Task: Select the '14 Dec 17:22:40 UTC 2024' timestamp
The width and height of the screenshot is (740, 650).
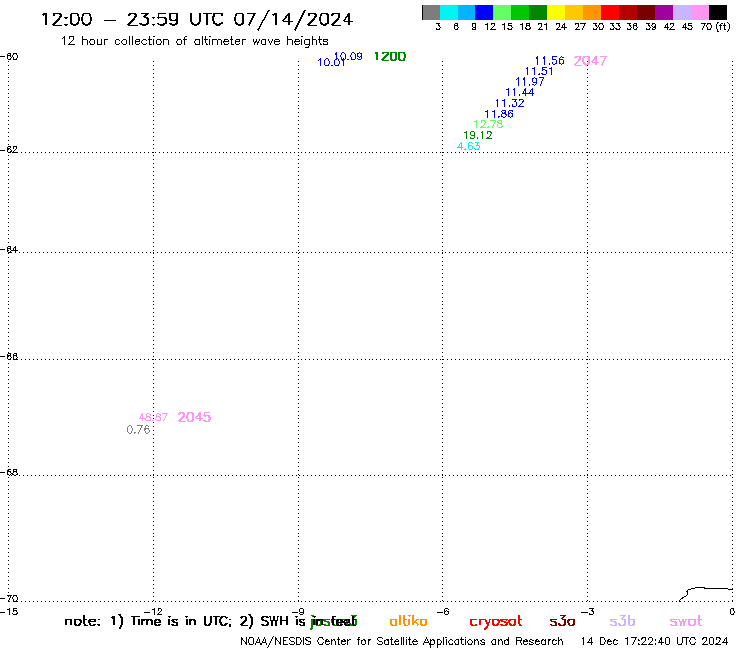Action: pos(654,641)
